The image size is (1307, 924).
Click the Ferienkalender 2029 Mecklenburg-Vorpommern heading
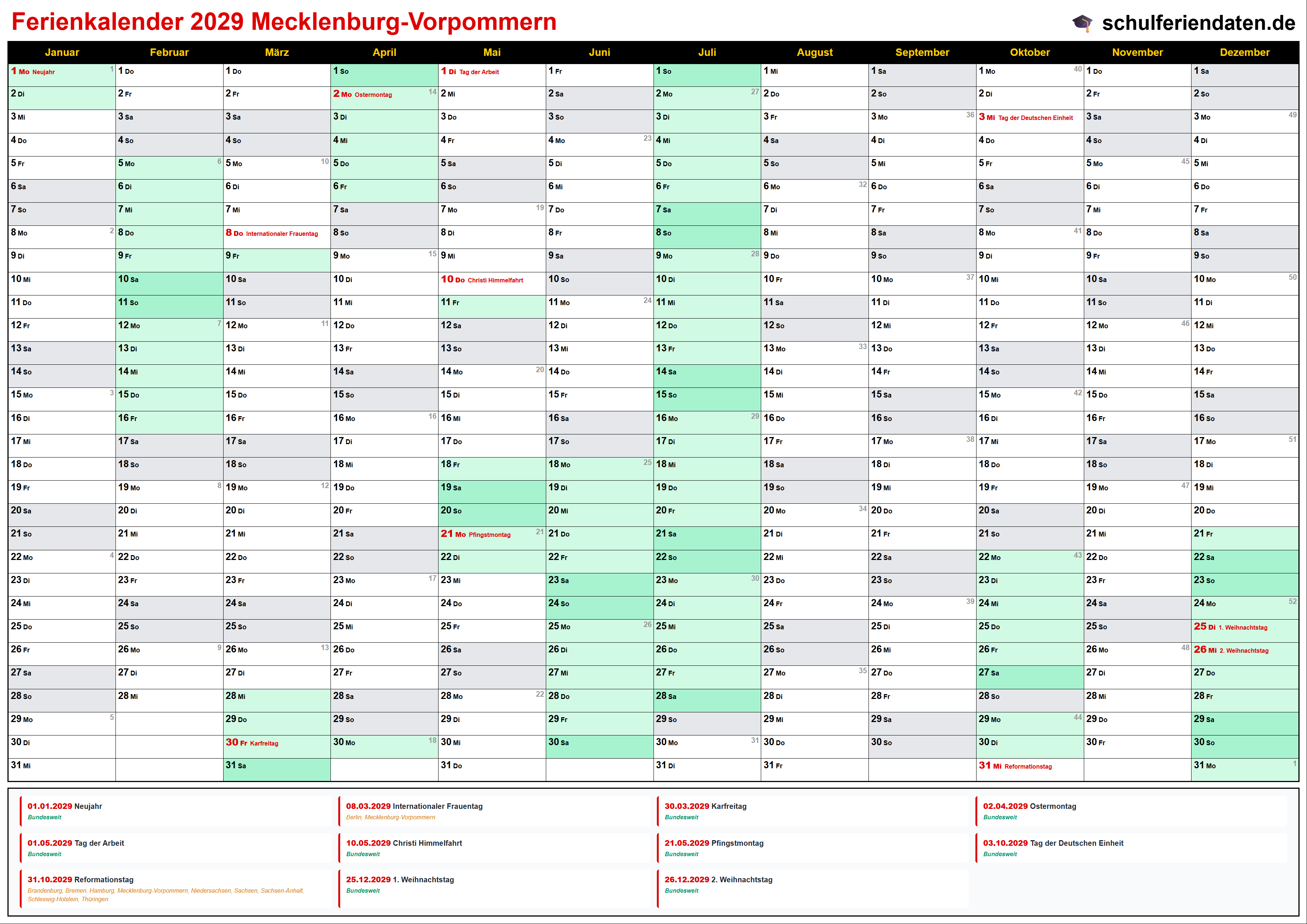coord(284,22)
